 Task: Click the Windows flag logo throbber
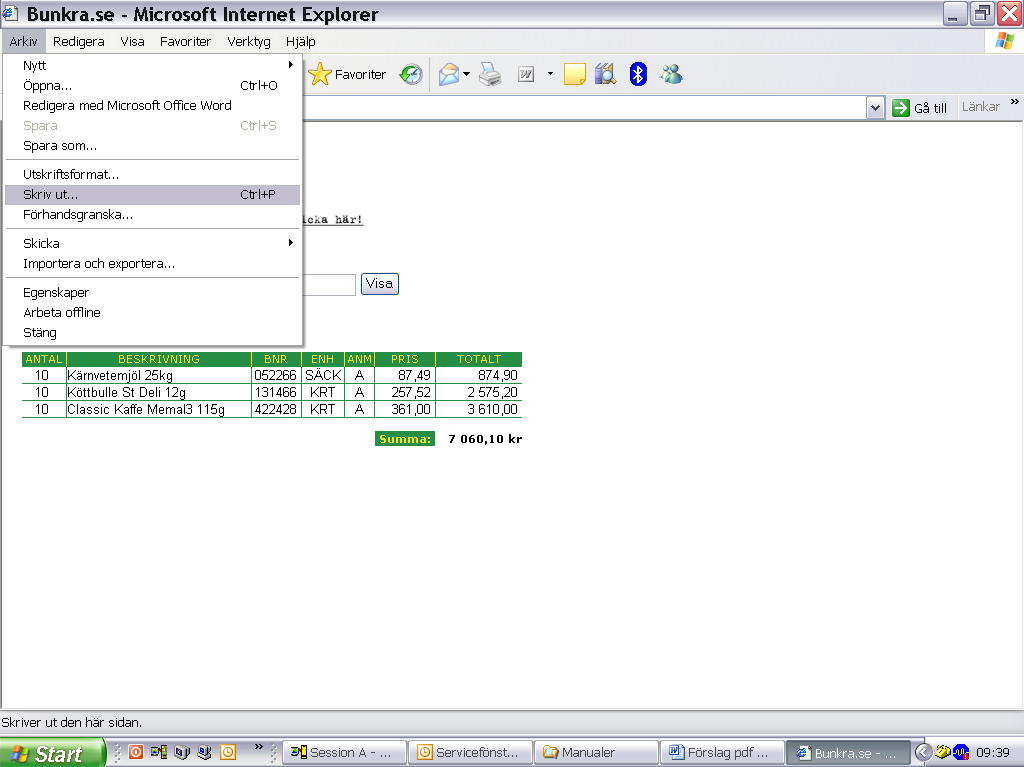click(1005, 41)
